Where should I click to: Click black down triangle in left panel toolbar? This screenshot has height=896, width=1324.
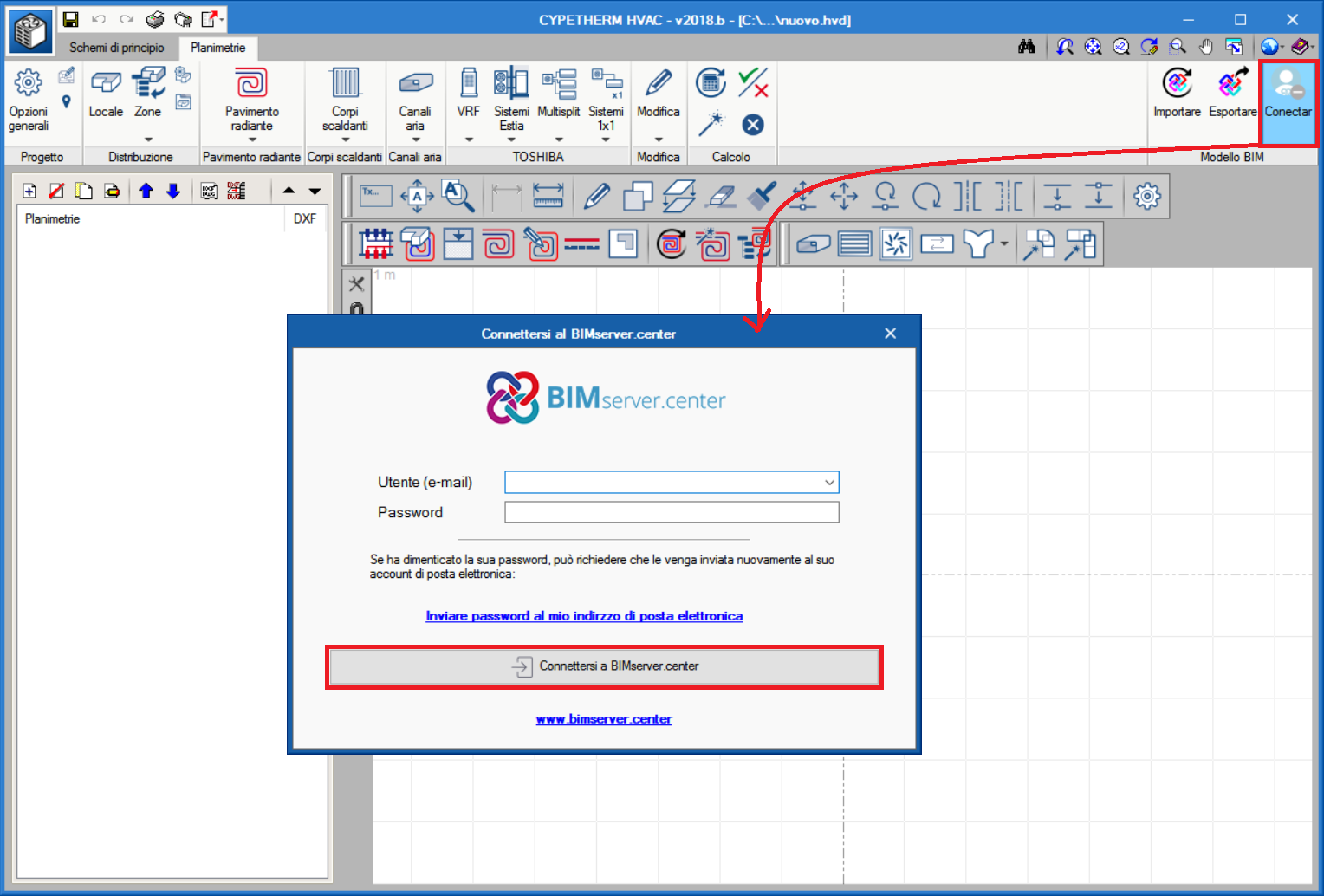[x=315, y=191]
